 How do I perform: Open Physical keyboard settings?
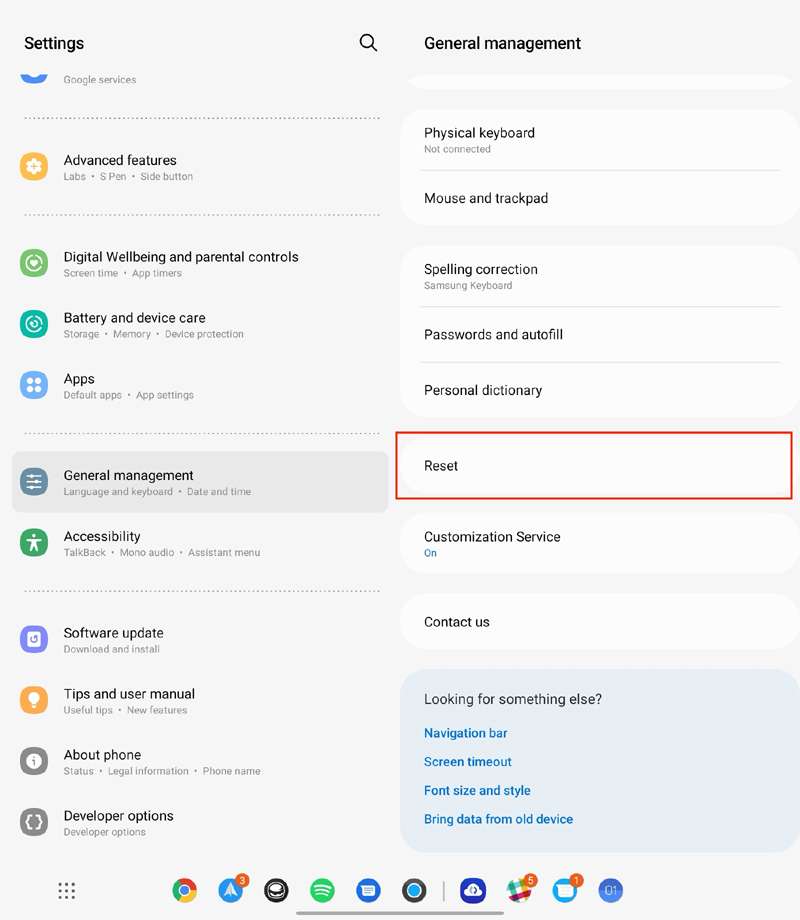(x=594, y=140)
